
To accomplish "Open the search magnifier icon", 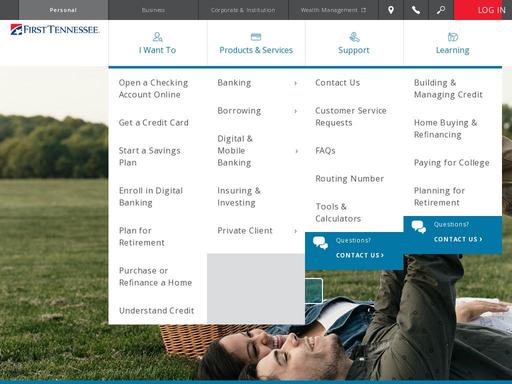I will tap(441, 10).
